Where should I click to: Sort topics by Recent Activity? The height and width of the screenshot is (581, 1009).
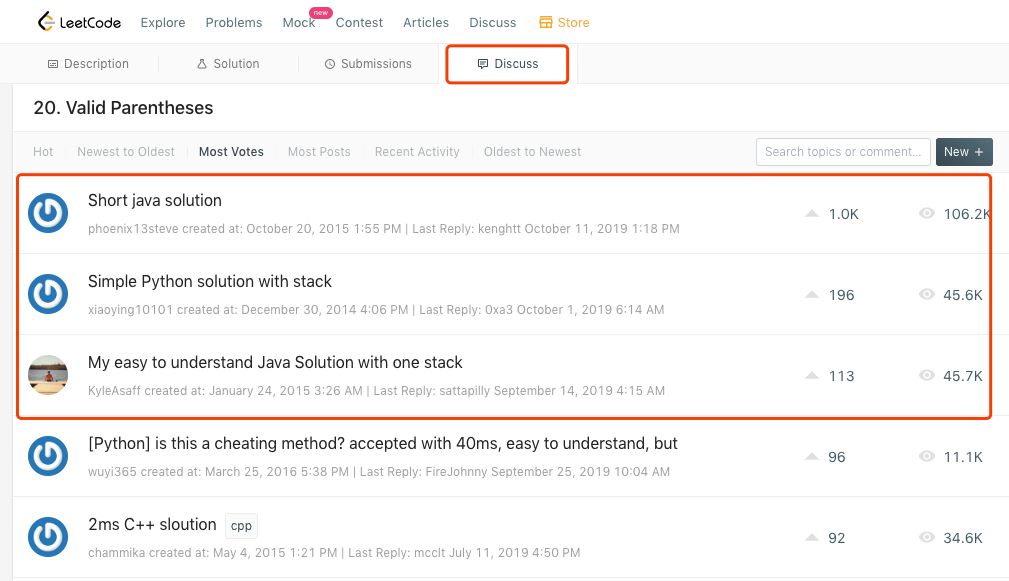[x=417, y=152]
